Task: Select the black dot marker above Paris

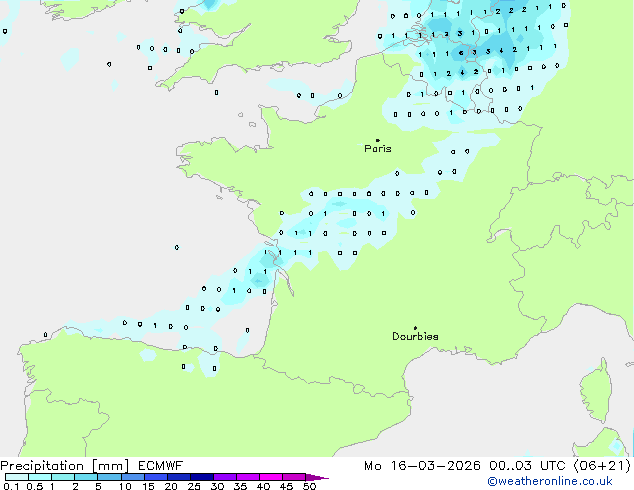Action: click(x=378, y=140)
